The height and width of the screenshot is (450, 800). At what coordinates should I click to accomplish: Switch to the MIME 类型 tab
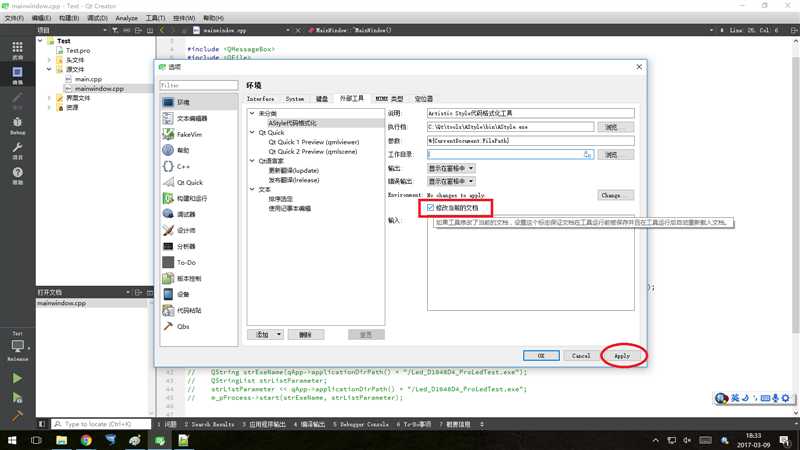[x=389, y=99]
